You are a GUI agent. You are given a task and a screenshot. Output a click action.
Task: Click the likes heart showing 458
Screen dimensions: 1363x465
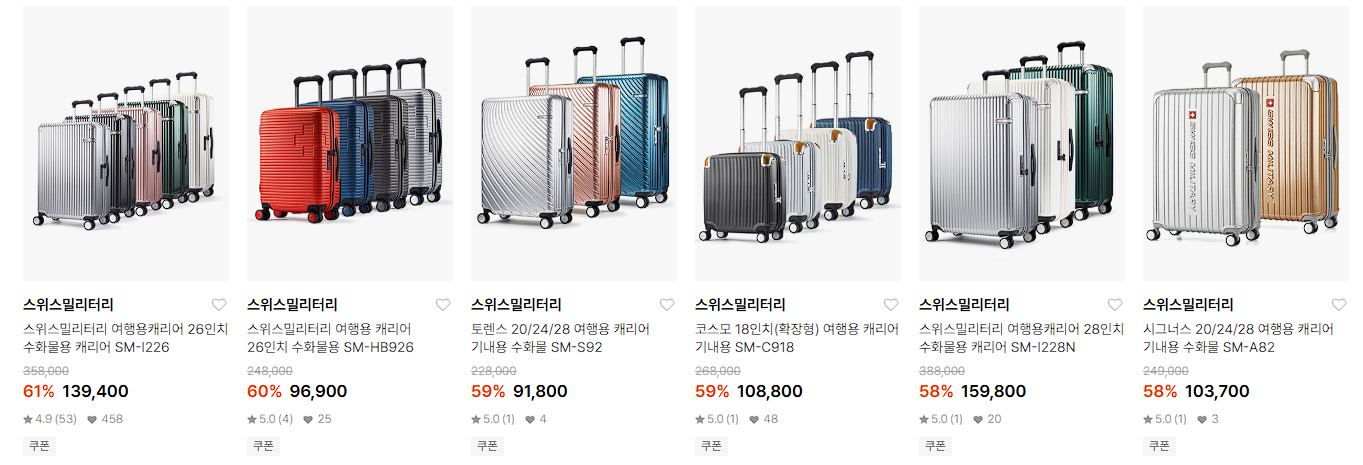point(92,419)
